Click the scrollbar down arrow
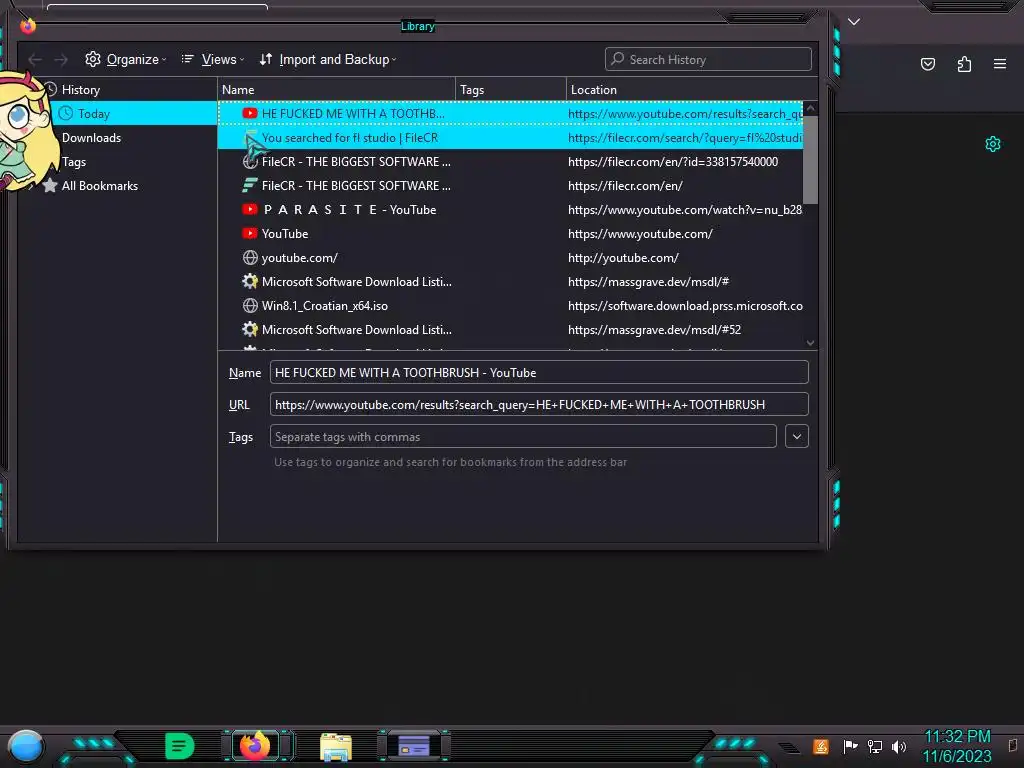The height and width of the screenshot is (768, 1024). (810, 343)
